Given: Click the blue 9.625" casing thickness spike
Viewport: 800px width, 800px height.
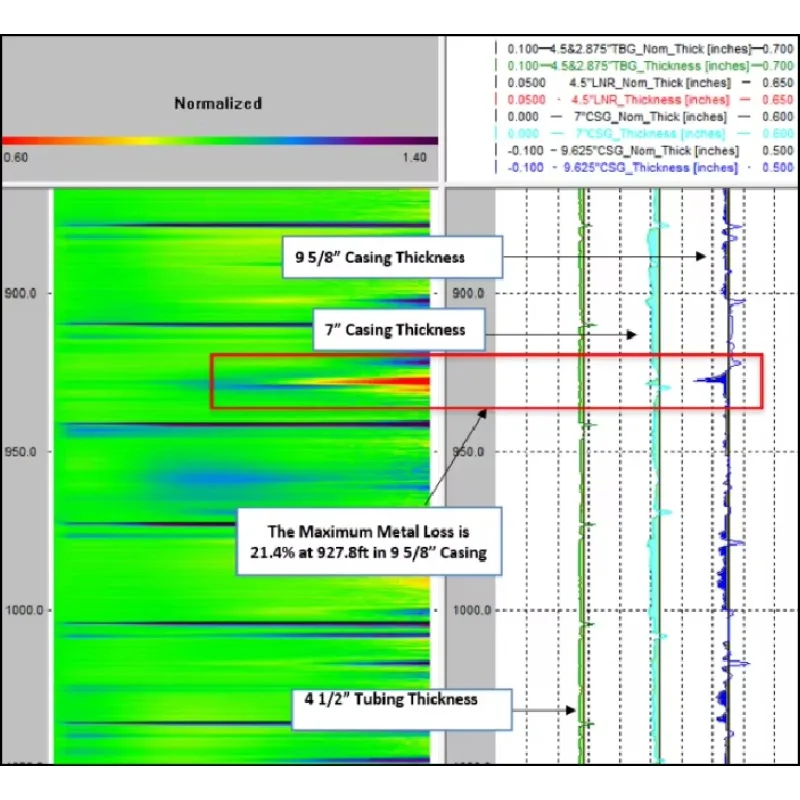Looking at the screenshot, I should click(x=712, y=380).
